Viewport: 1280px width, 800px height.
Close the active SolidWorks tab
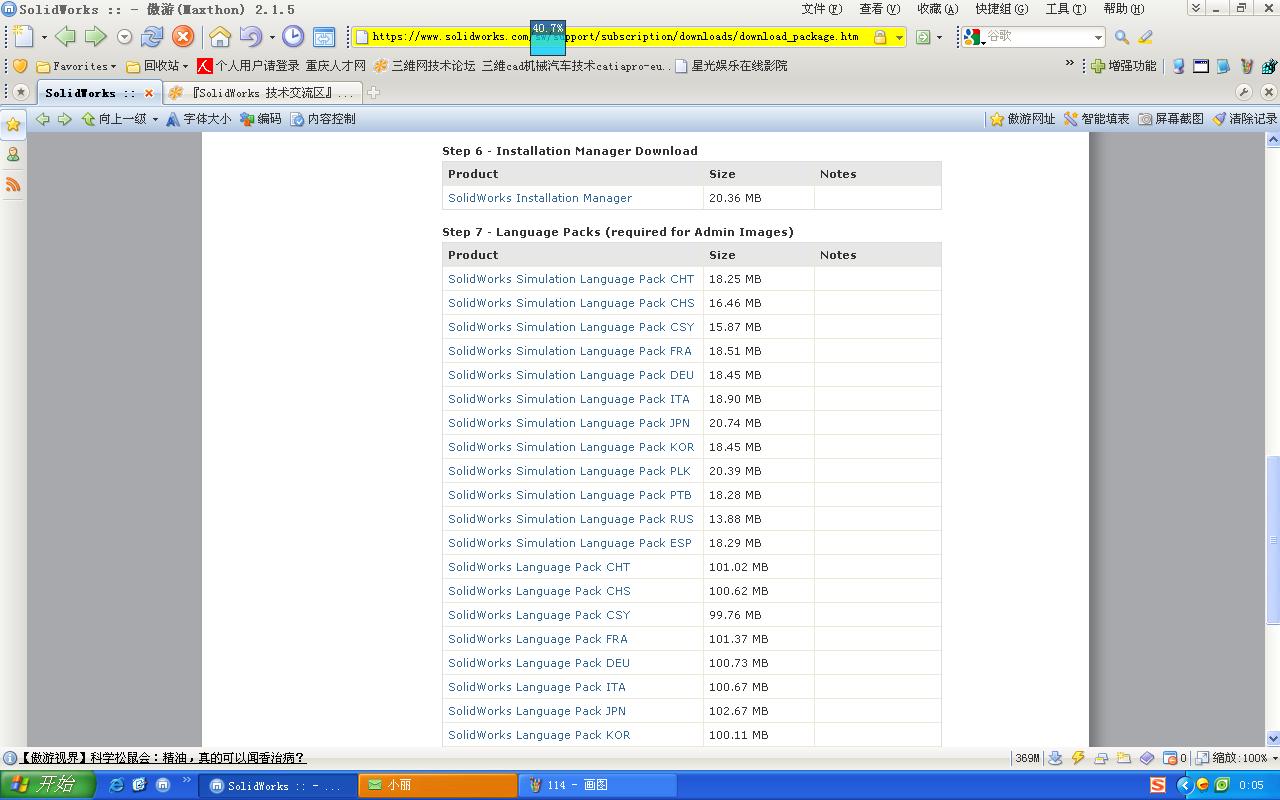pos(149,93)
